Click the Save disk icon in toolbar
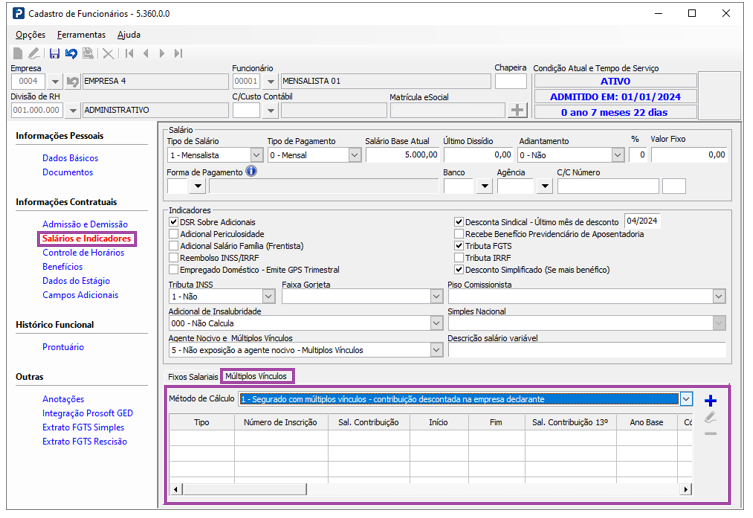 click(x=54, y=53)
